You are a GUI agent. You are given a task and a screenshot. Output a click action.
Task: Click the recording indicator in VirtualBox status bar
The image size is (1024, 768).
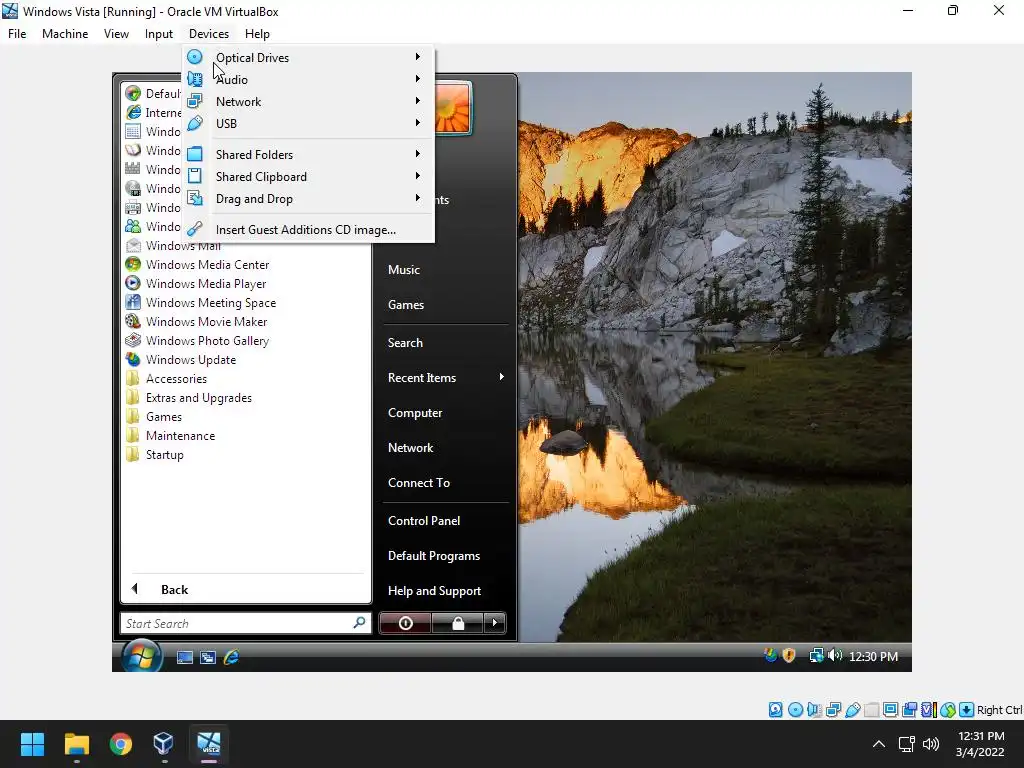[909, 710]
